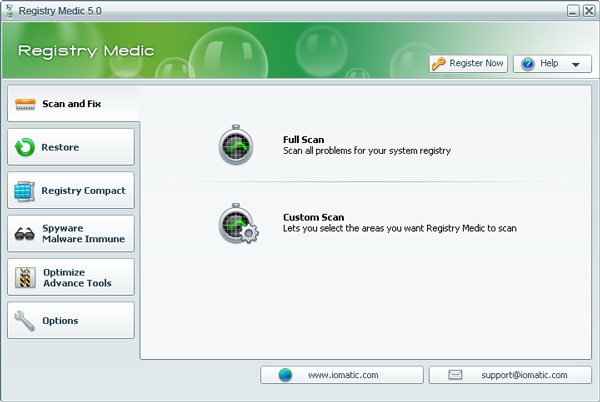Click the Options wrench icon
The height and width of the screenshot is (402, 600).
pyautogui.click(x=24, y=321)
